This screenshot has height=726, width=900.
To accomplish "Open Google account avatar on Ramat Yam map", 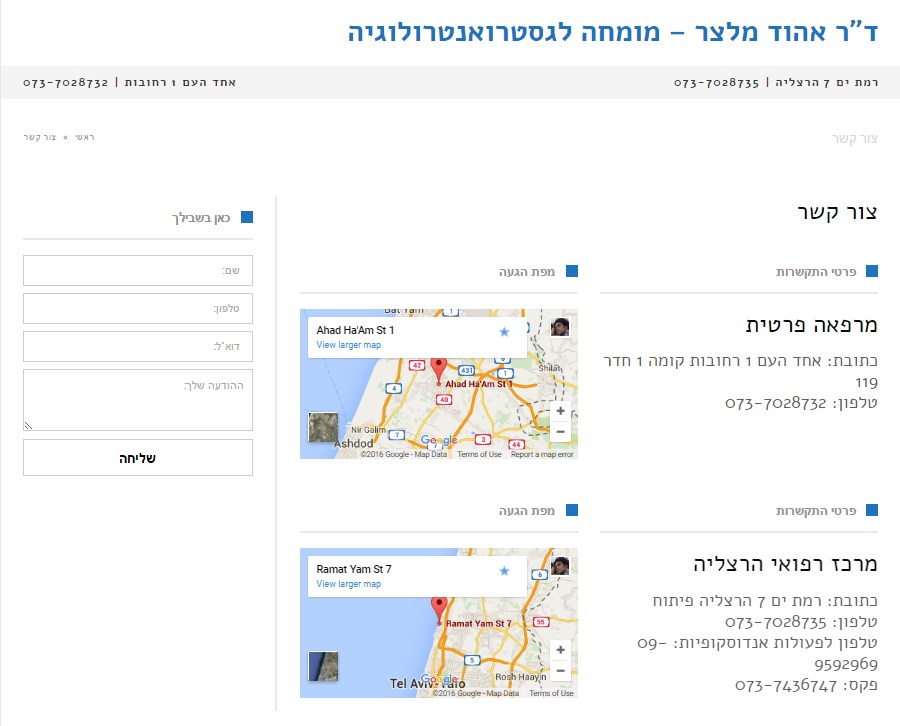I will [560, 566].
